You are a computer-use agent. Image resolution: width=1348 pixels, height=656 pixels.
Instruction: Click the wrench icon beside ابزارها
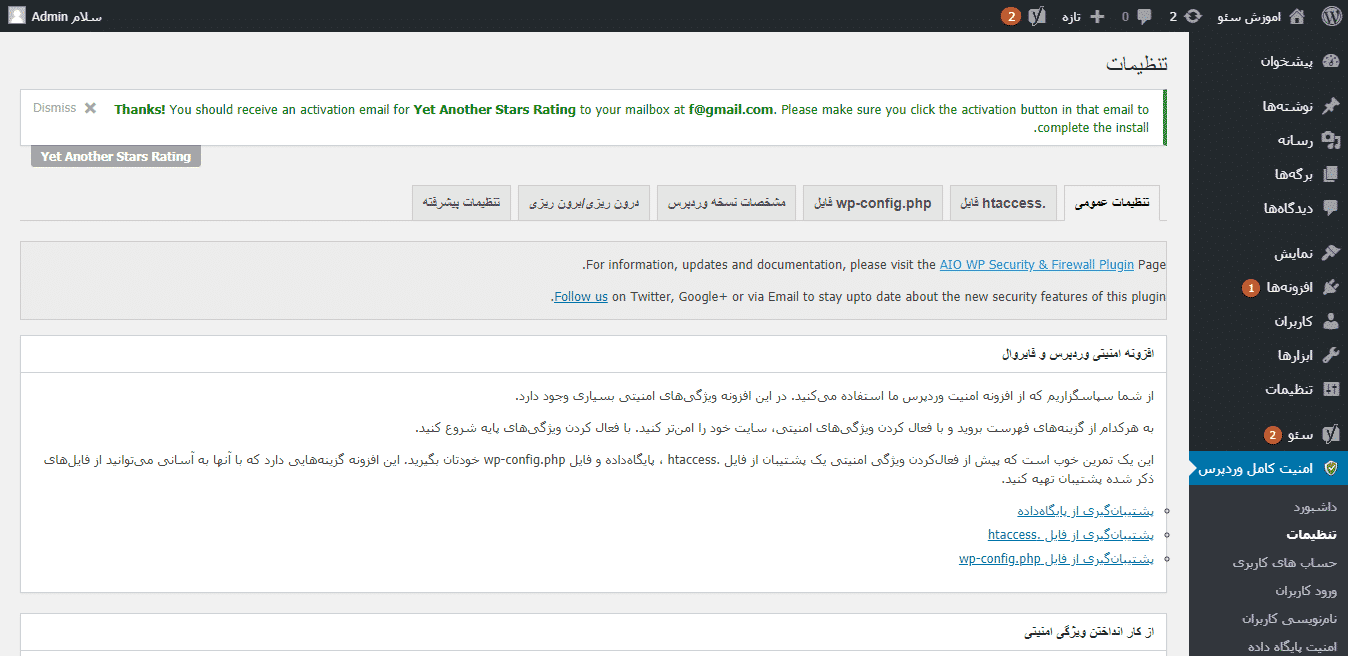click(x=1330, y=355)
